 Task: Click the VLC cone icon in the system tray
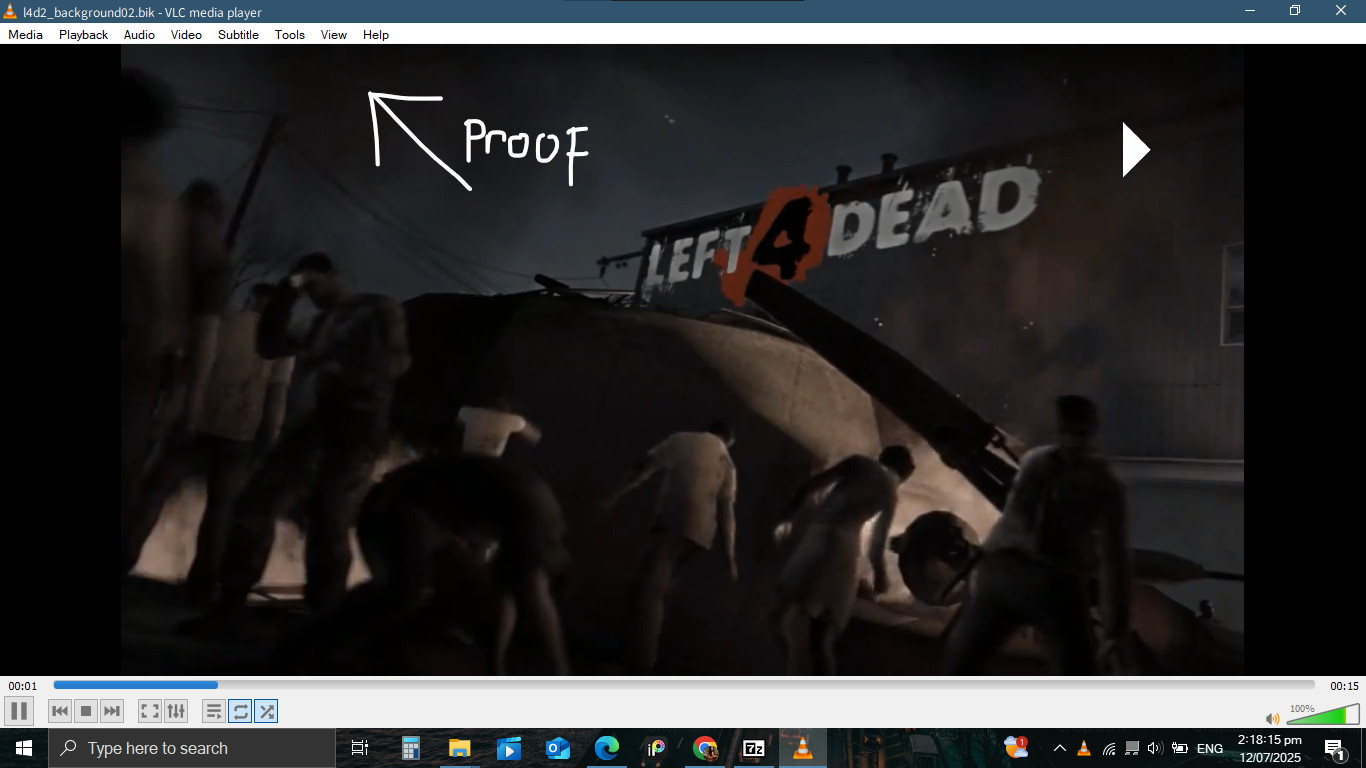[x=1083, y=748]
